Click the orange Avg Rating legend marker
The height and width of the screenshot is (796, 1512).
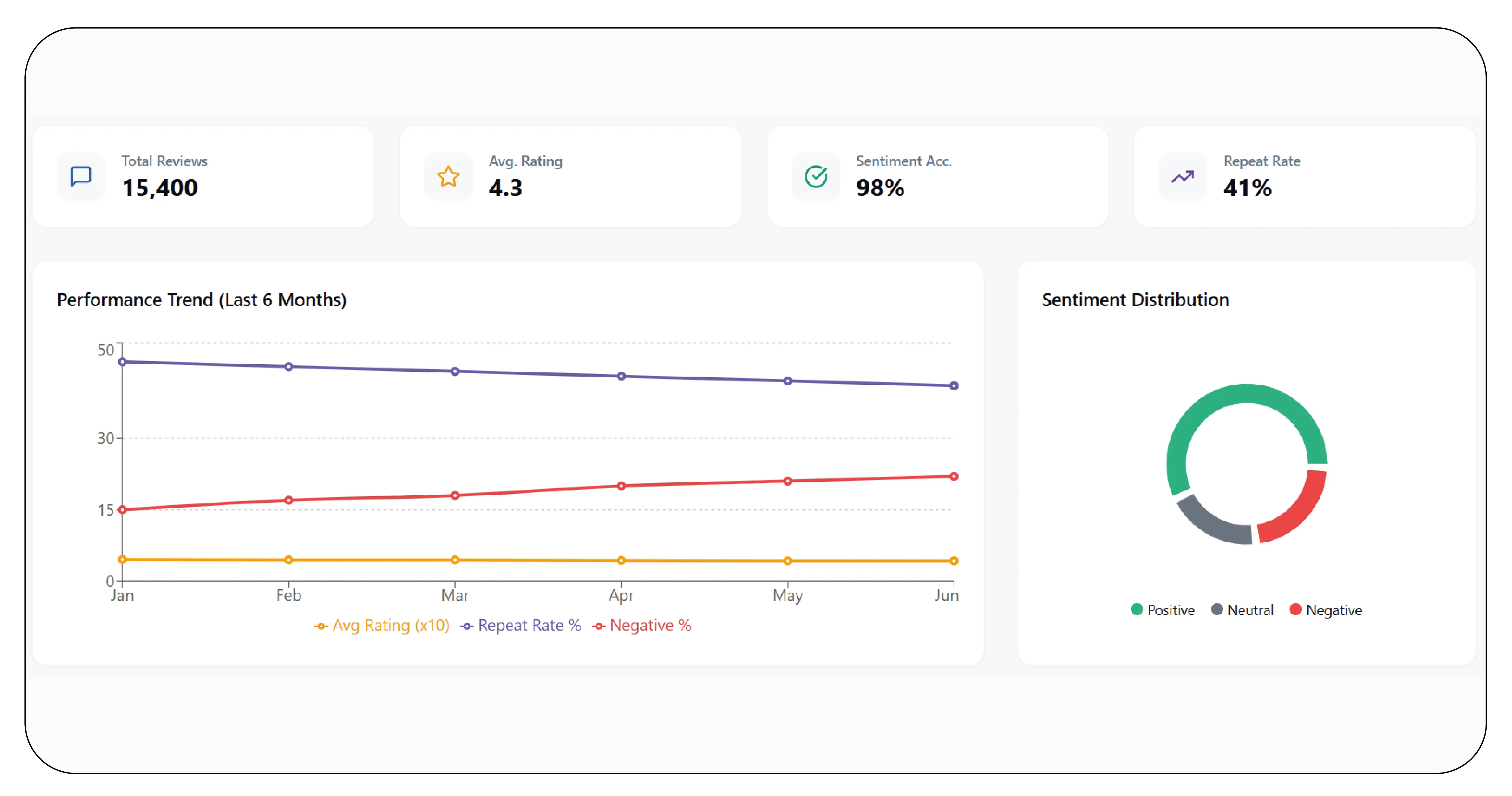(321, 626)
